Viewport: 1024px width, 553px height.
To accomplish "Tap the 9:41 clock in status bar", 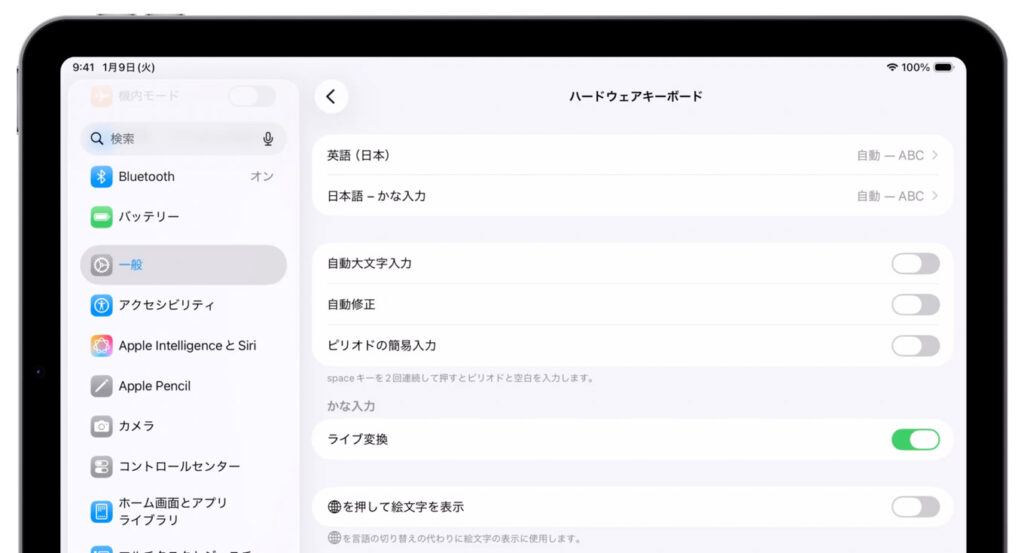I will click(x=84, y=67).
